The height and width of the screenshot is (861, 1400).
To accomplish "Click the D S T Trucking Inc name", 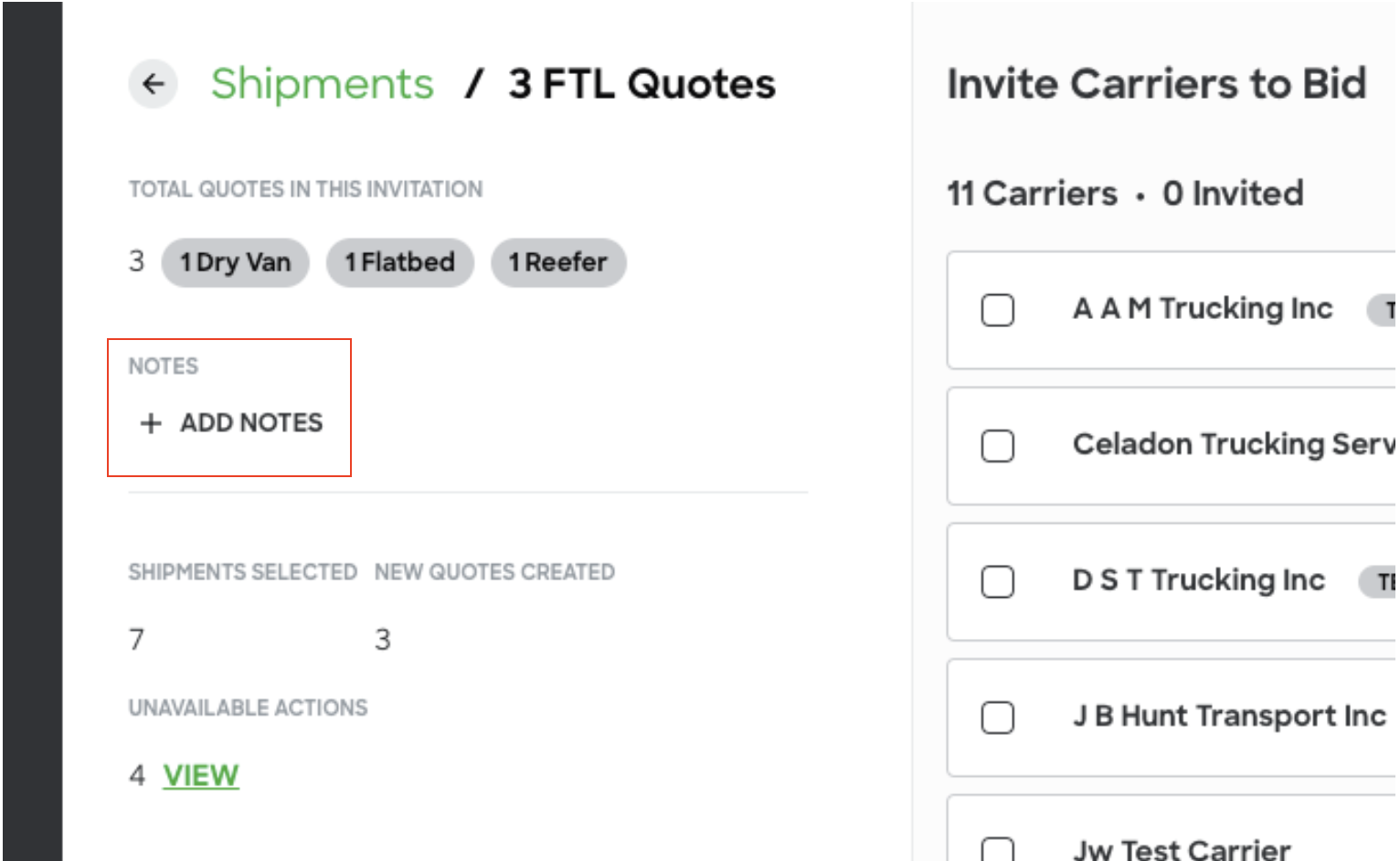I will pyautogui.click(x=1199, y=580).
